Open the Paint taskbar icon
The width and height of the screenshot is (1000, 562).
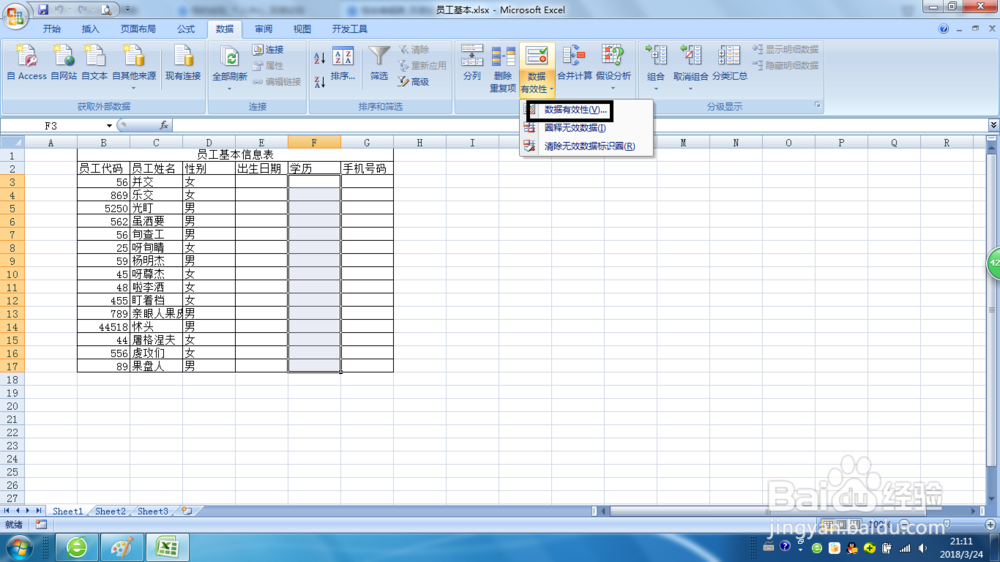121,547
